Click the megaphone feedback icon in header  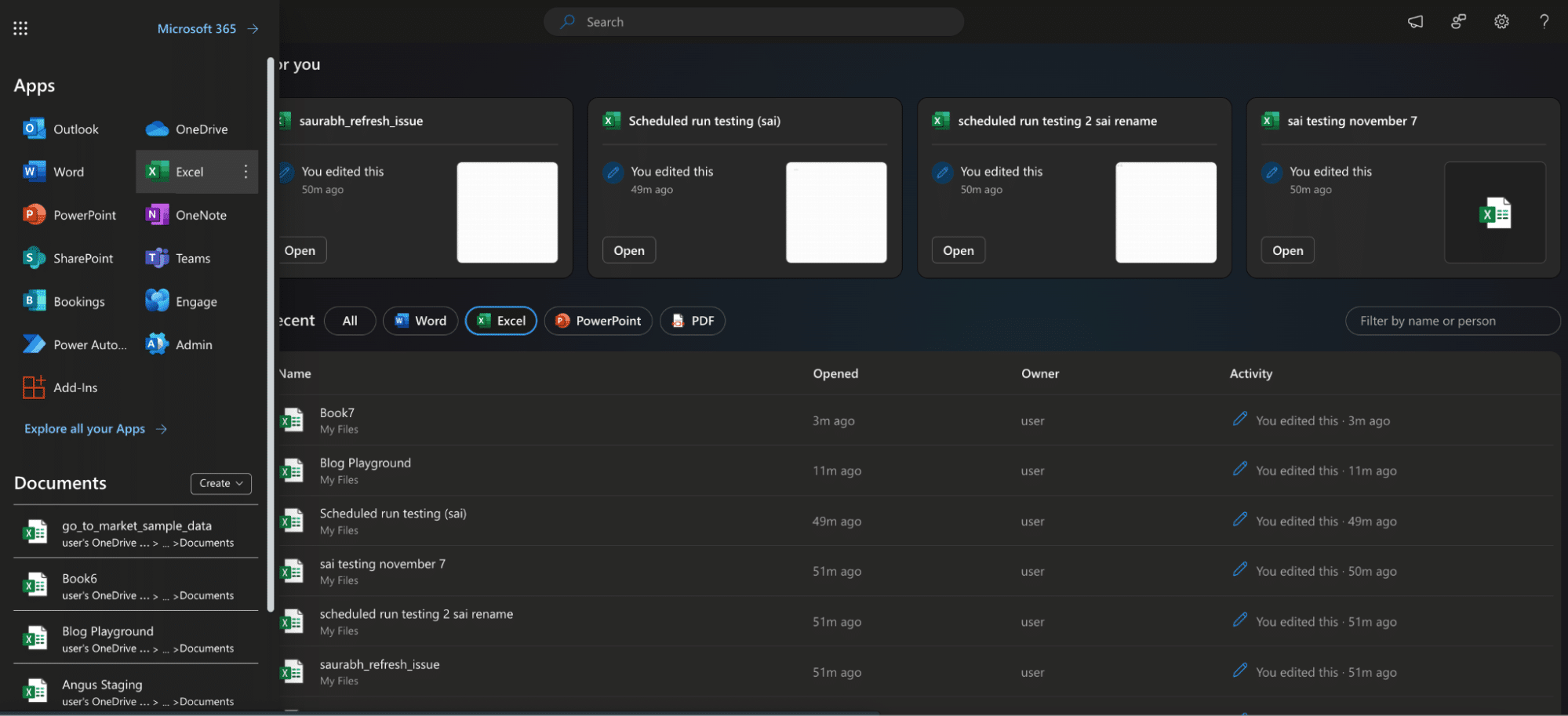pos(1415,22)
